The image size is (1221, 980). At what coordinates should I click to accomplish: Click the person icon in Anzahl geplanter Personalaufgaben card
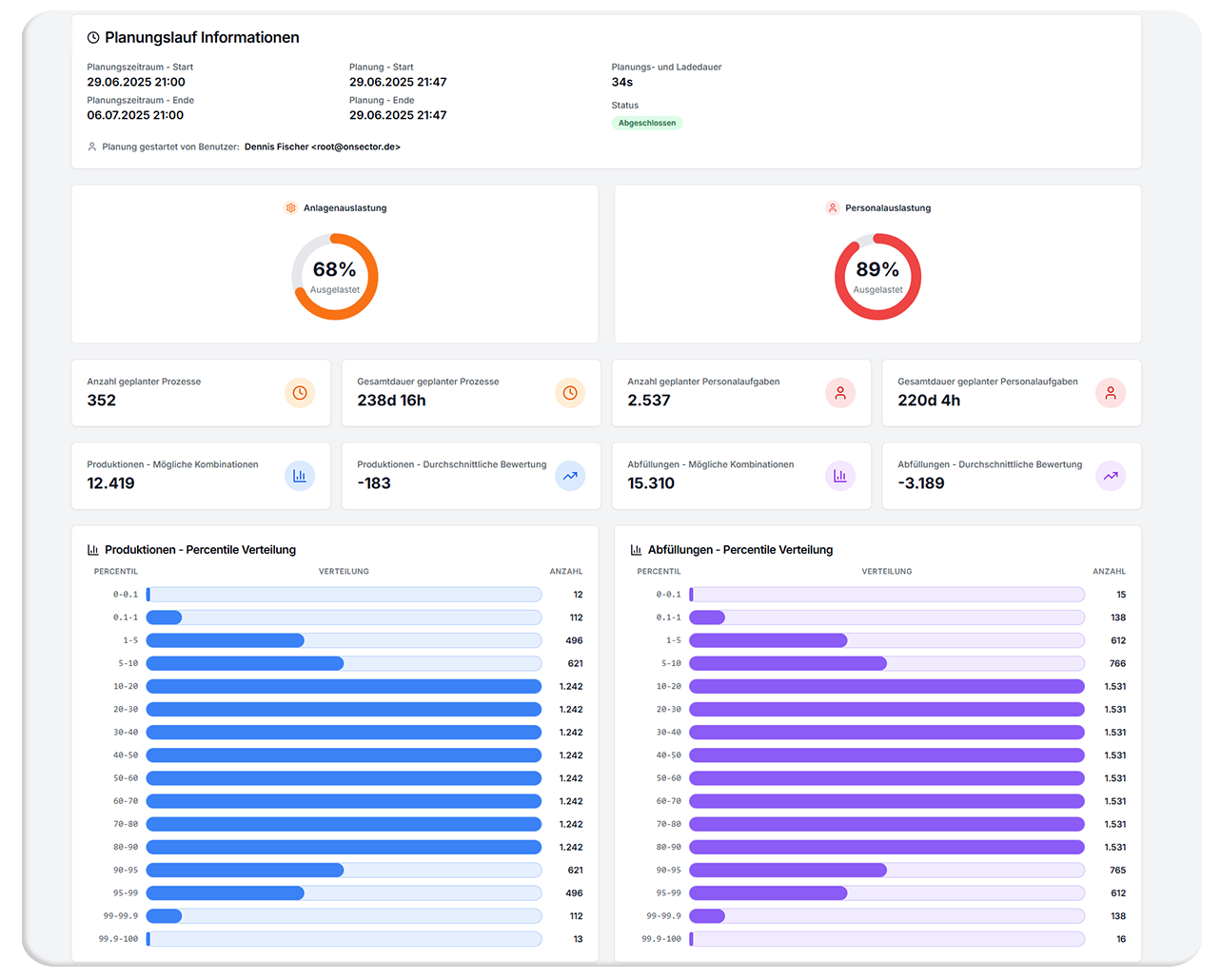(840, 393)
